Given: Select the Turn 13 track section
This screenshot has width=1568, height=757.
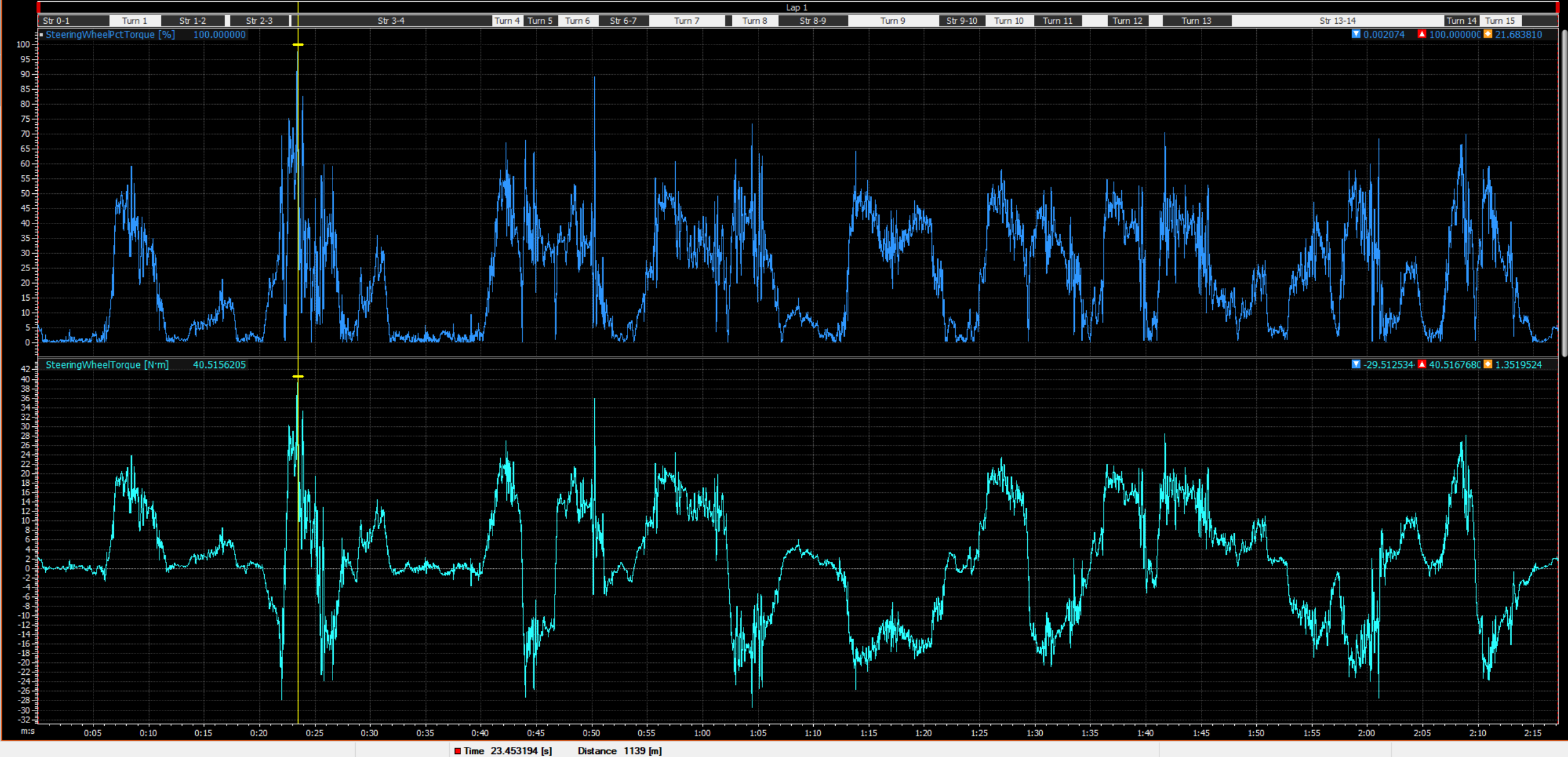Looking at the screenshot, I should [x=1197, y=21].
